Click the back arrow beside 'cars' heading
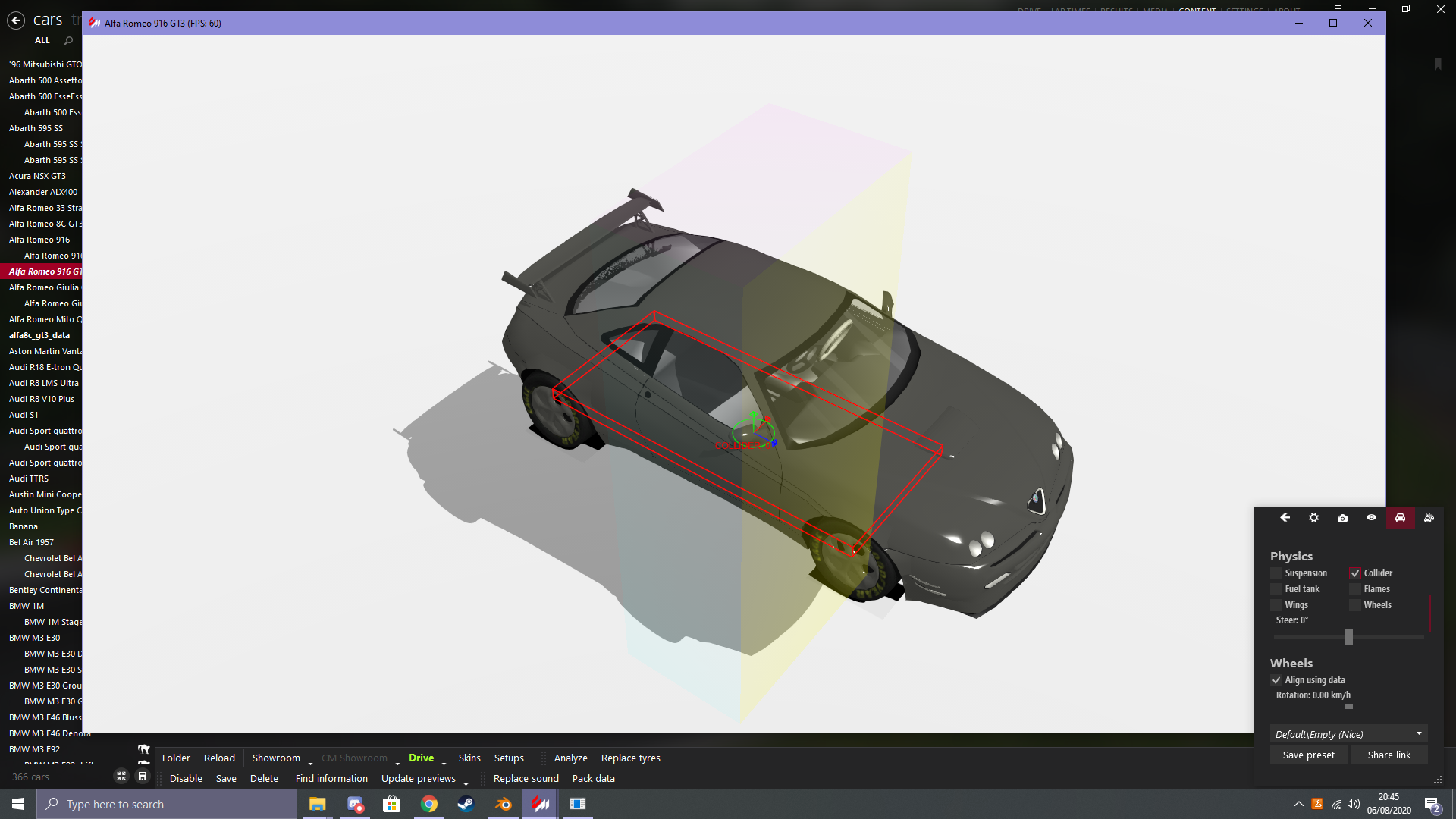 (x=16, y=20)
